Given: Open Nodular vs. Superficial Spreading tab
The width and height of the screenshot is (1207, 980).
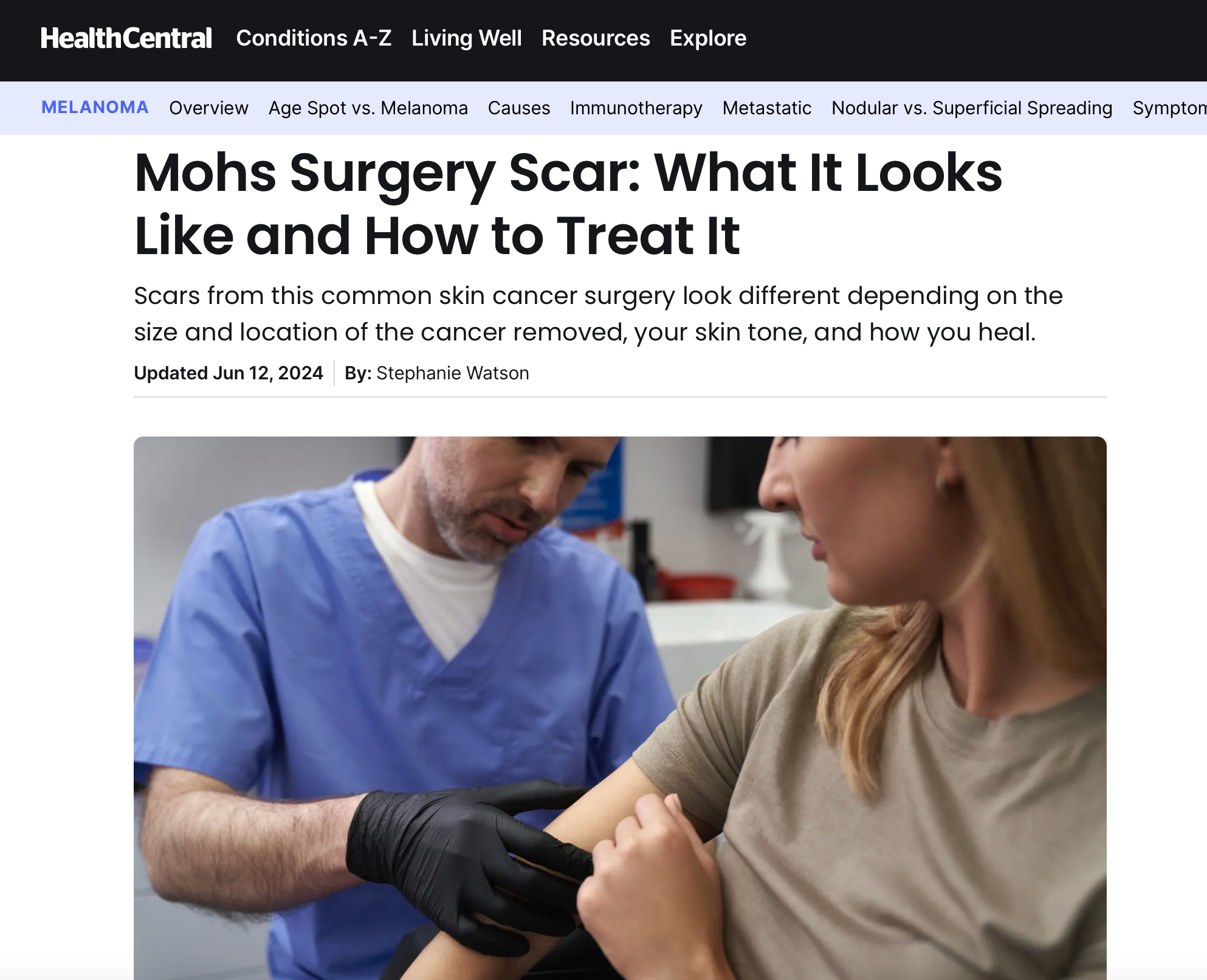Looking at the screenshot, I should tap(972, 108).
